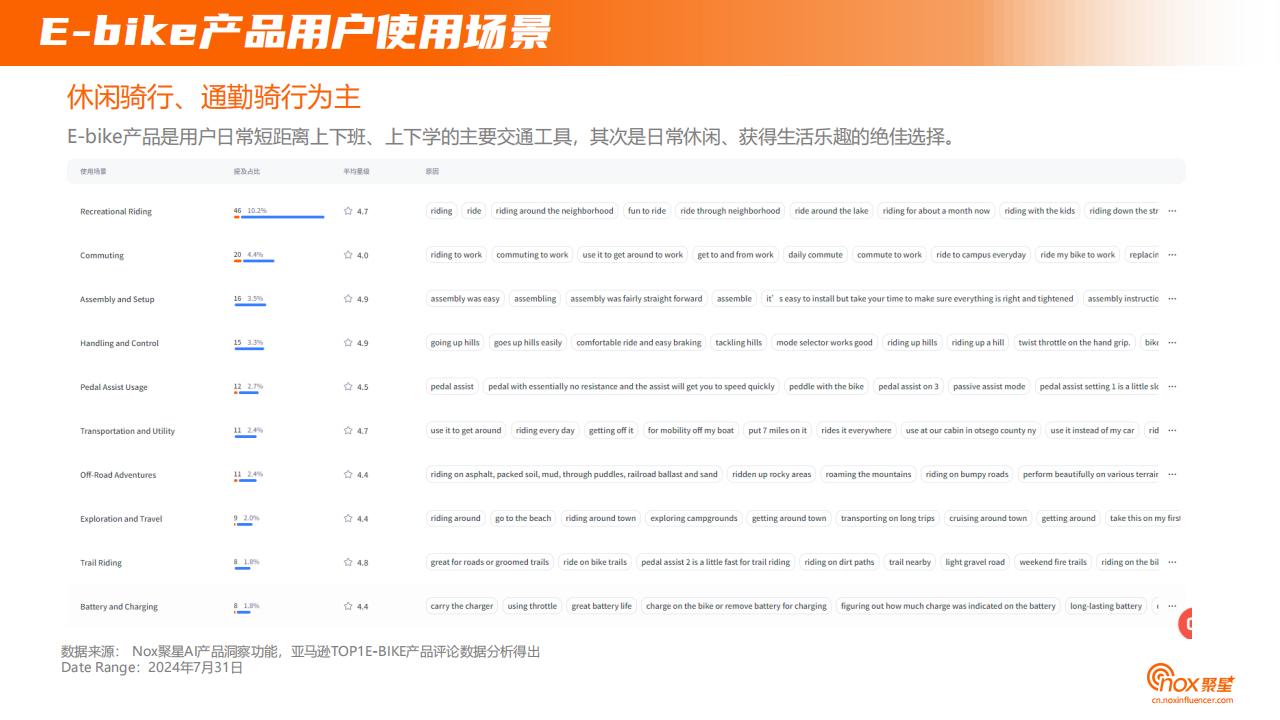The width and height of the screenshot is (1280, 720).
Task: Click the Commuting percentage bar
Action: point(254,261)
